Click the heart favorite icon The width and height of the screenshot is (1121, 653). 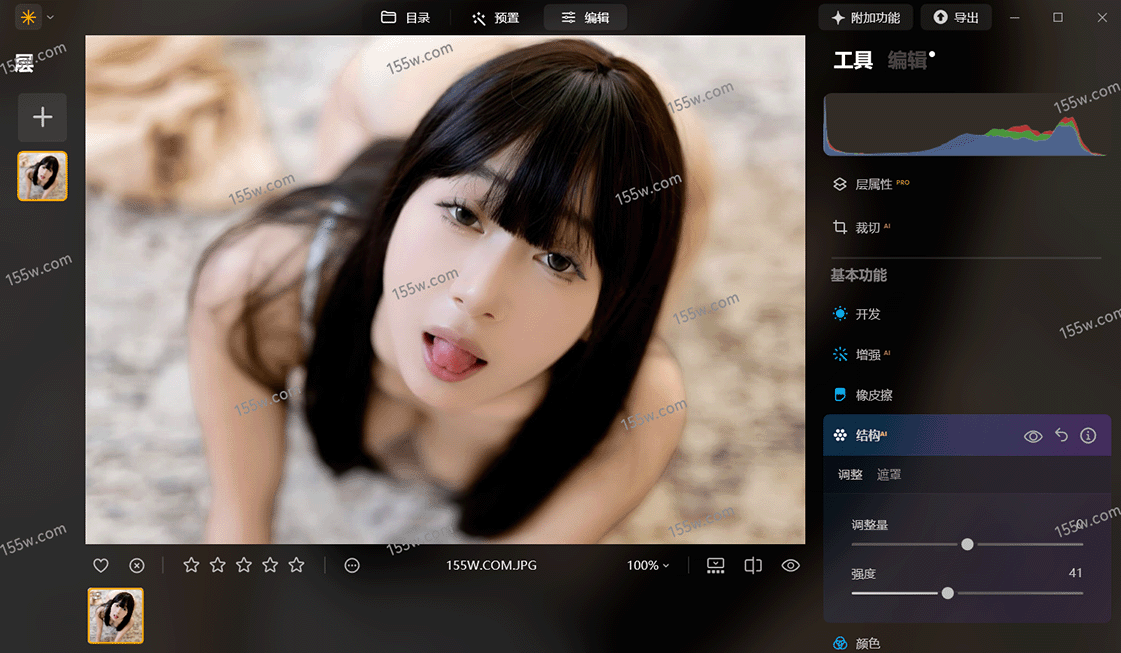101,566
